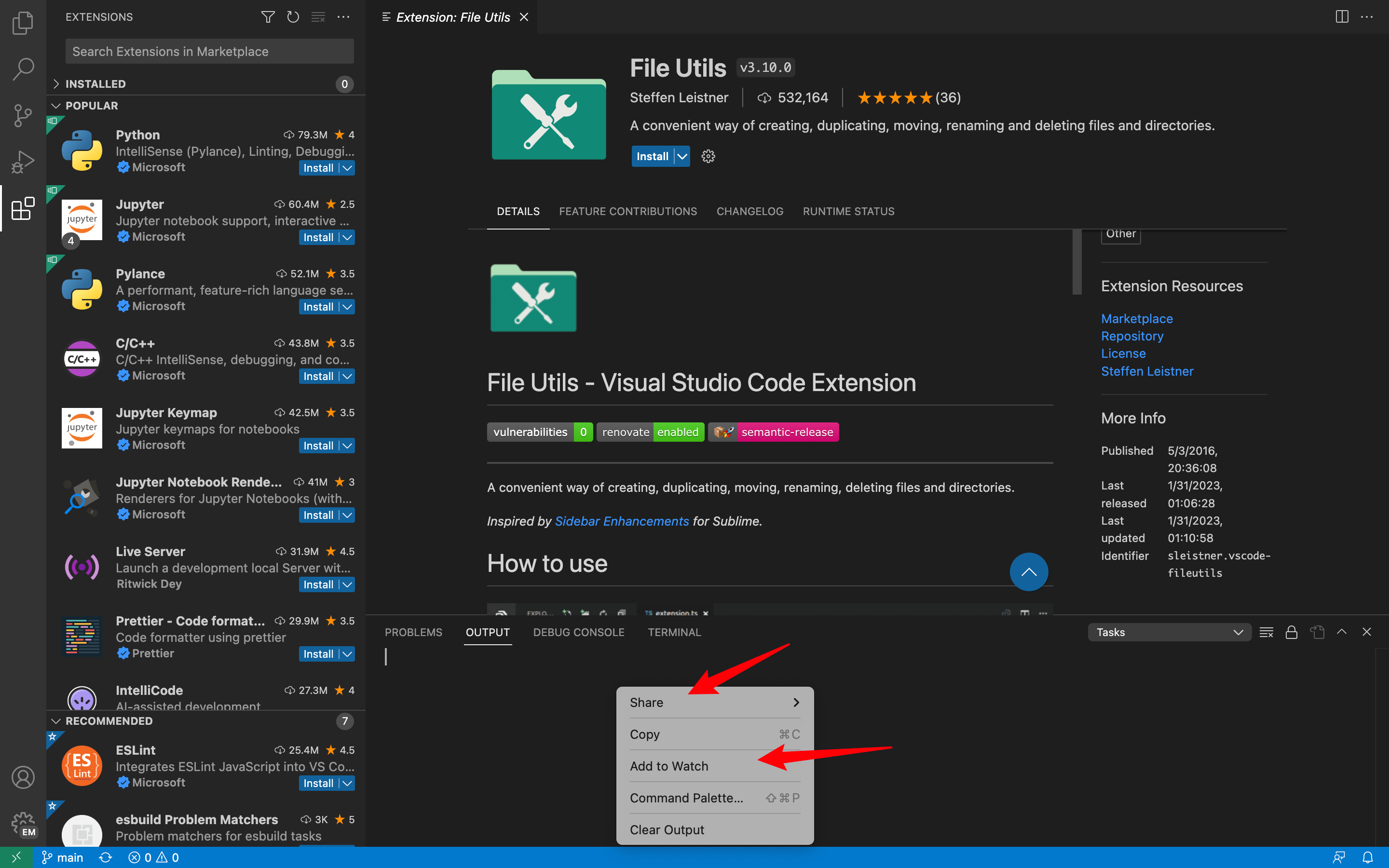
Task: Install the Jupyter extension
Action: click(x=318, y=237)
